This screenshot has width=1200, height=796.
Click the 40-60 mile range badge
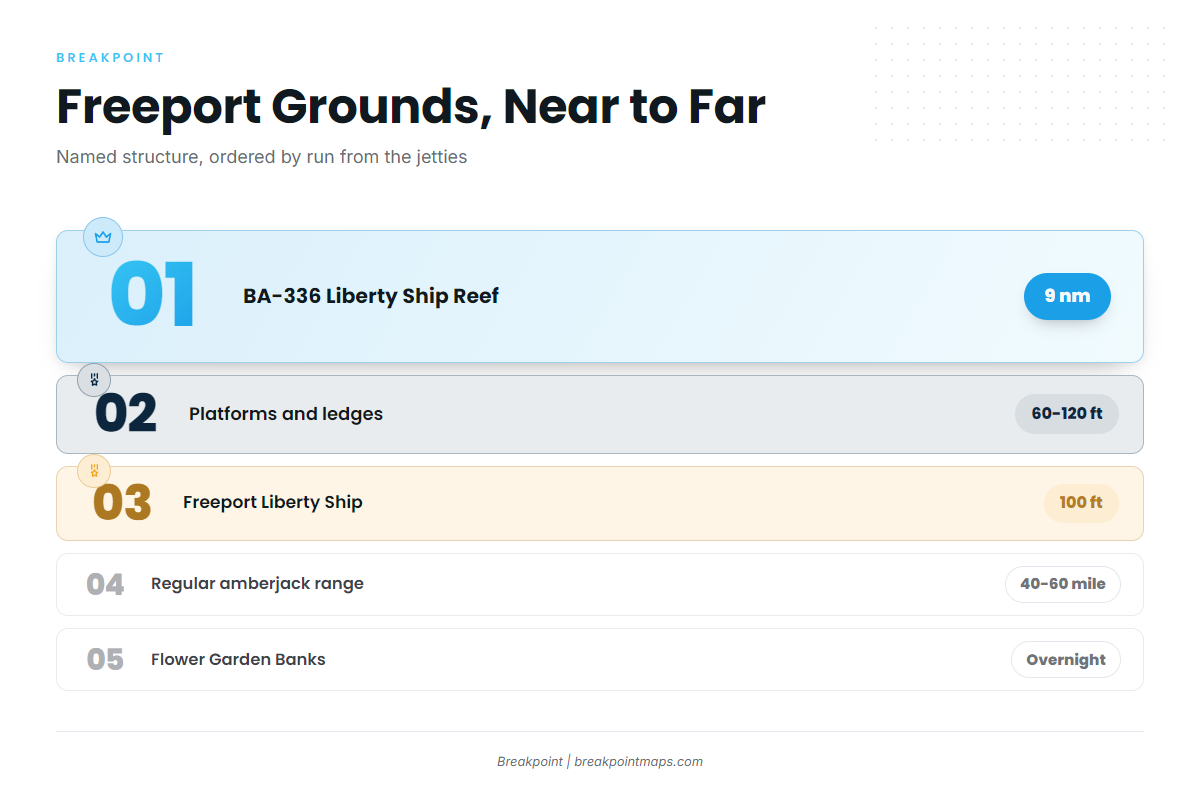click(1063, 584)
